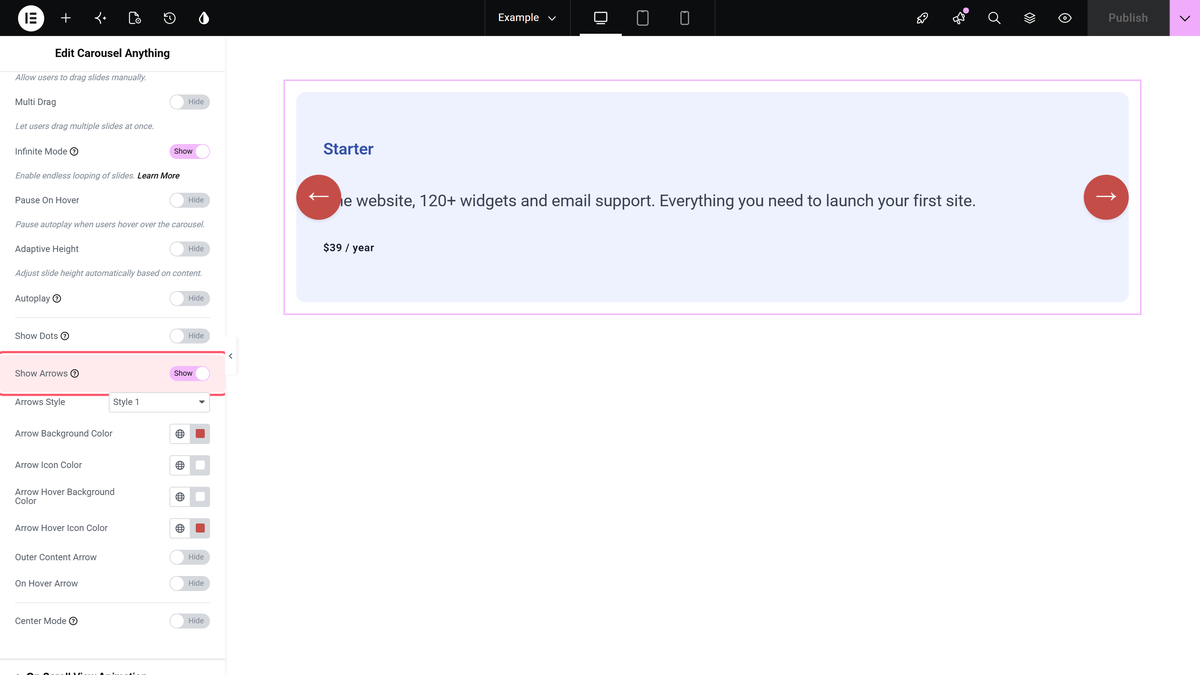Open the AI sparkle tool in top bar
1200x675 pixels.
(x=100, y=18)
